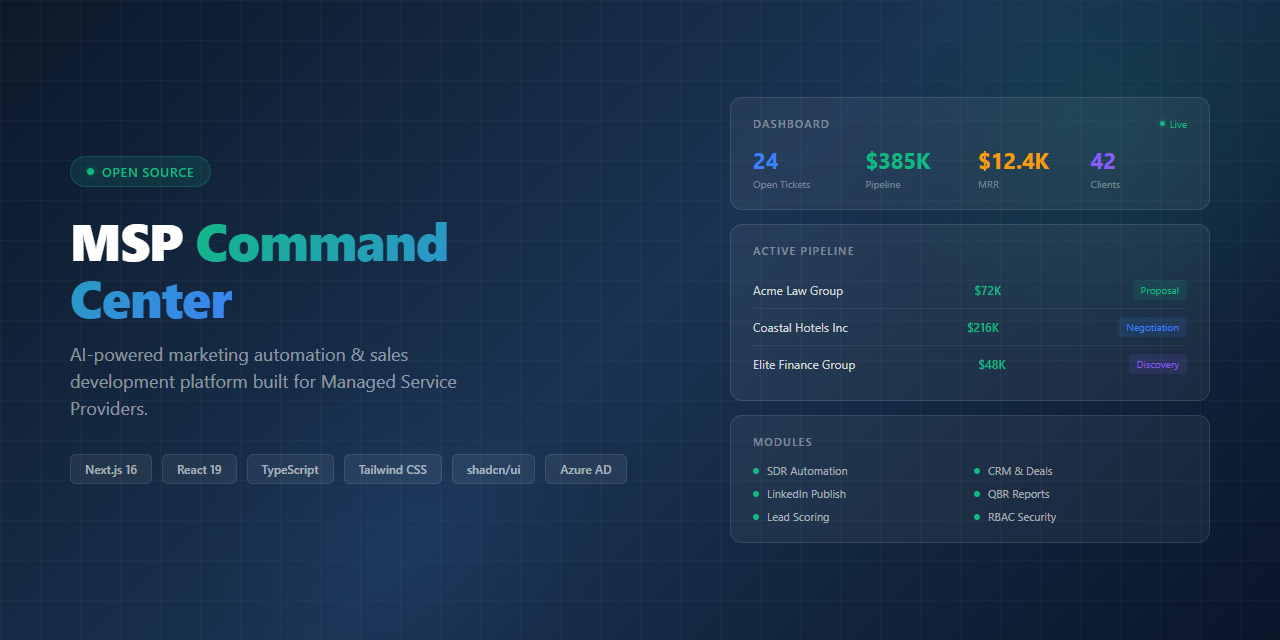This screenshot has width=1280, height=640.
Task: Click the MSP Command Center title
Action: [260, 271]
